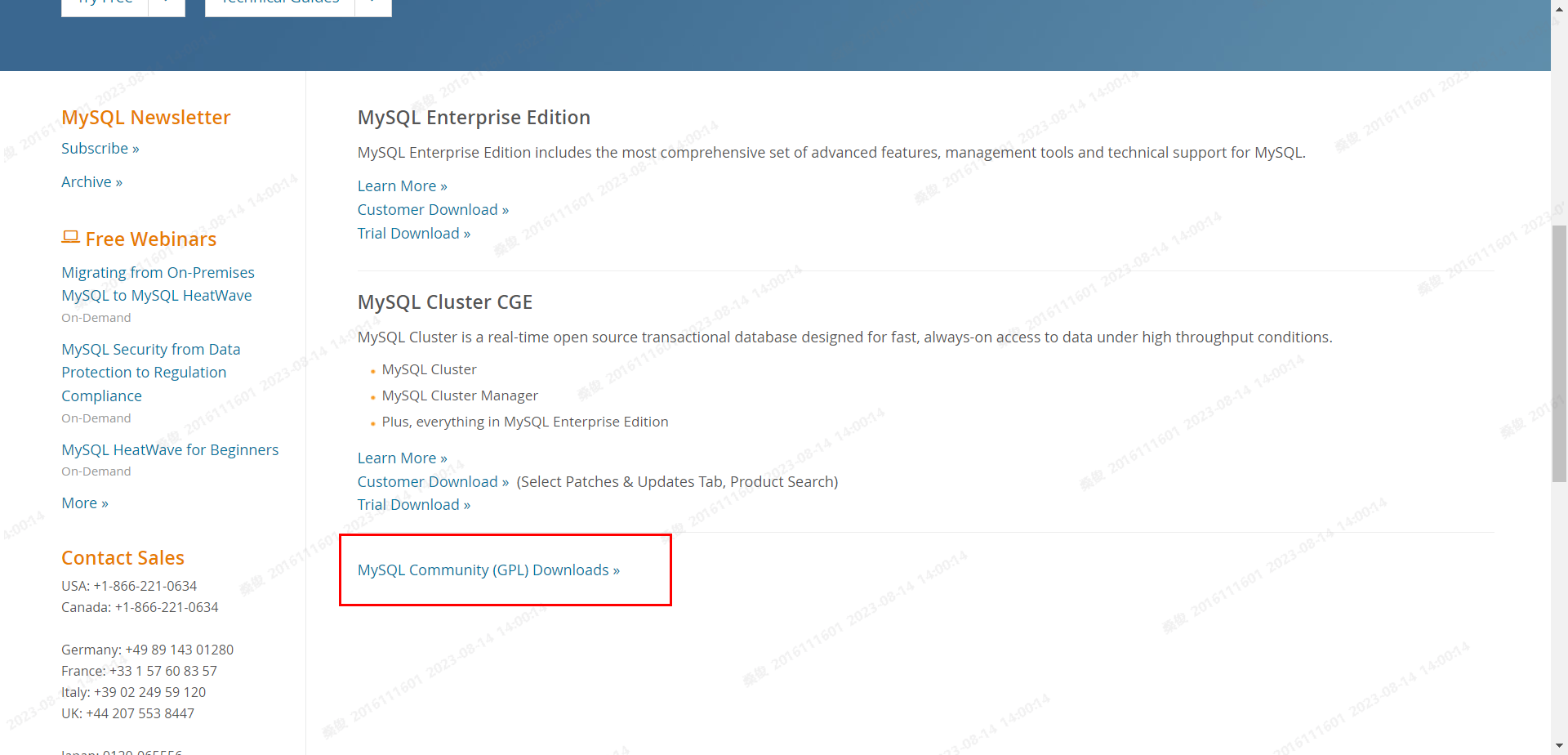This screenshot has height=755, width=1568.
Task: Click the vertical page scrollbar thumb
Action: tap(1559, 353)
